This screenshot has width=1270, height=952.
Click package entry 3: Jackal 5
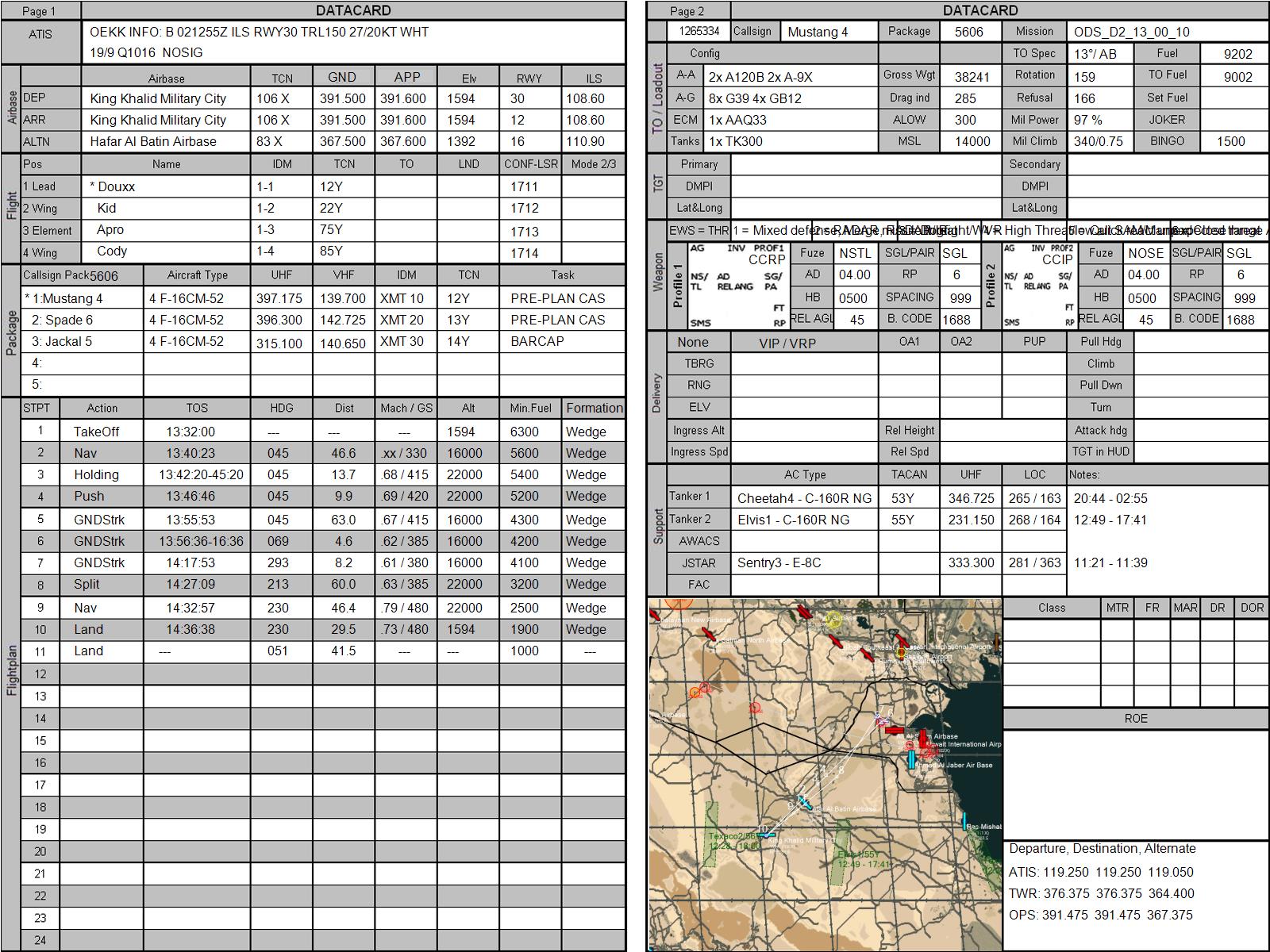coord(62,341)
